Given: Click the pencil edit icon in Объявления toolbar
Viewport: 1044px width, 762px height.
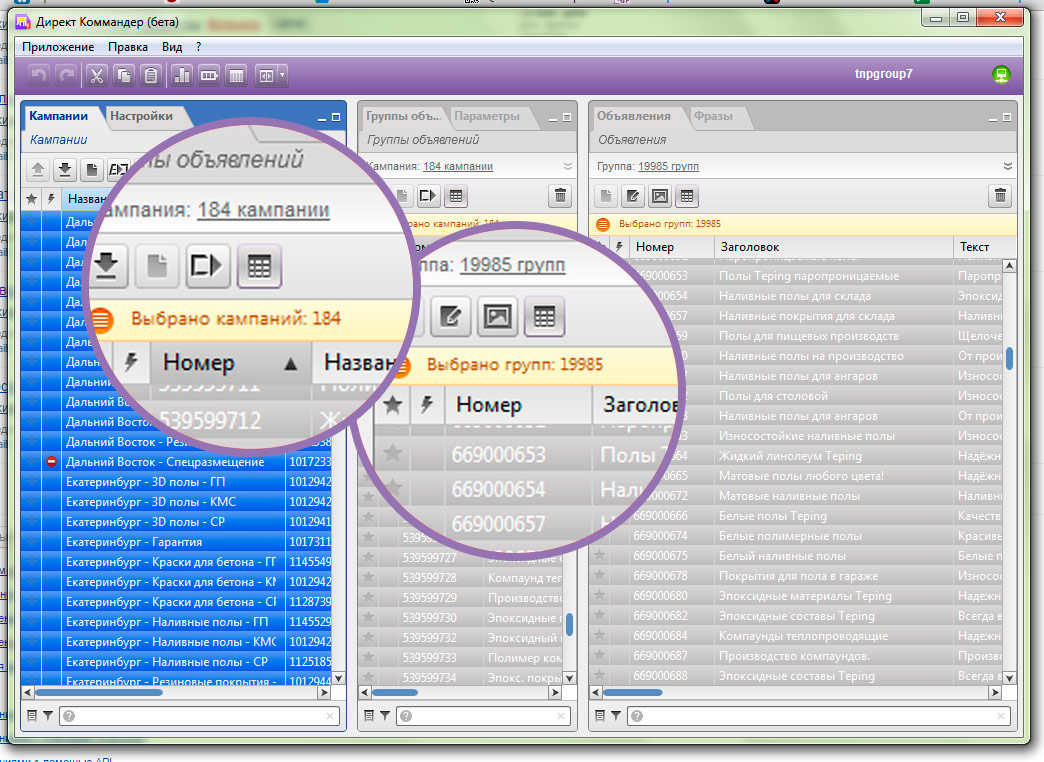Looking at the screenshot, I should pos(633,196).
